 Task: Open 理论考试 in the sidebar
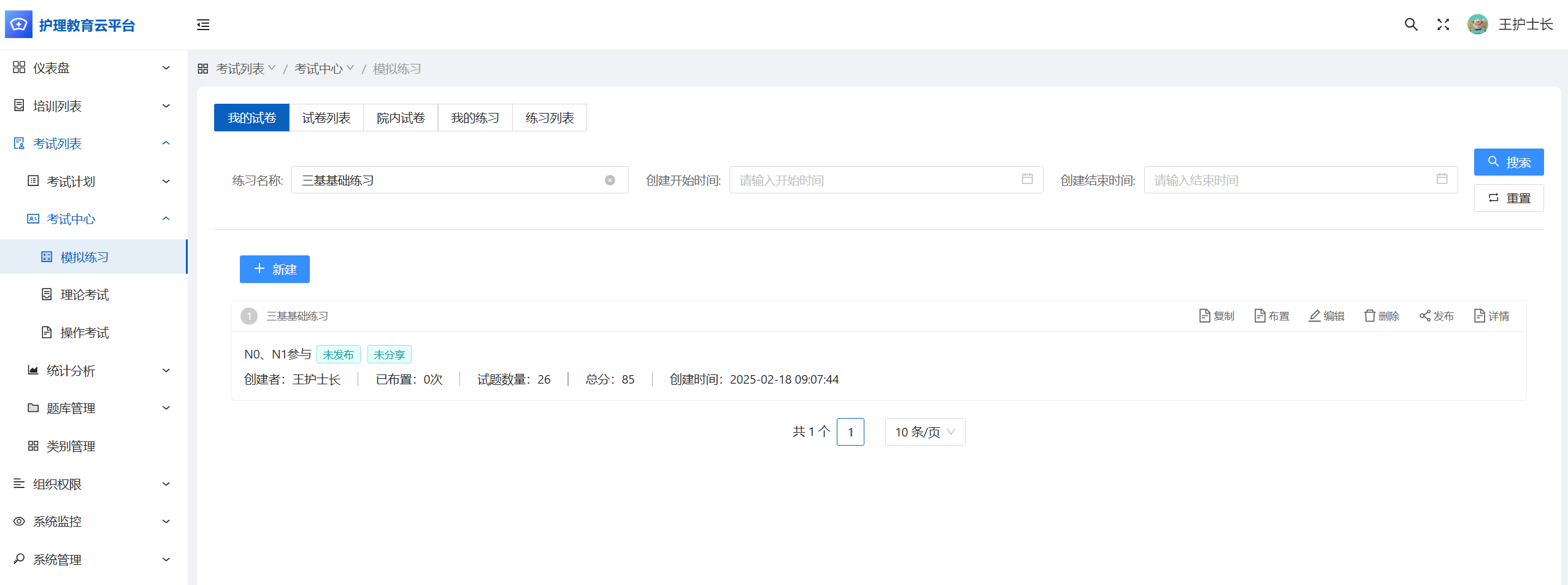(84, 295)
